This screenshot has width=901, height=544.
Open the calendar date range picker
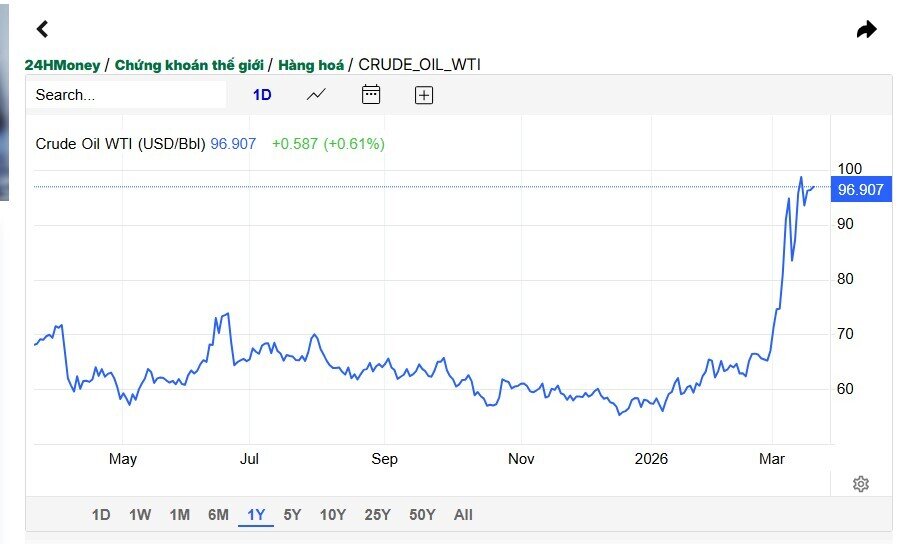point(371,94)
